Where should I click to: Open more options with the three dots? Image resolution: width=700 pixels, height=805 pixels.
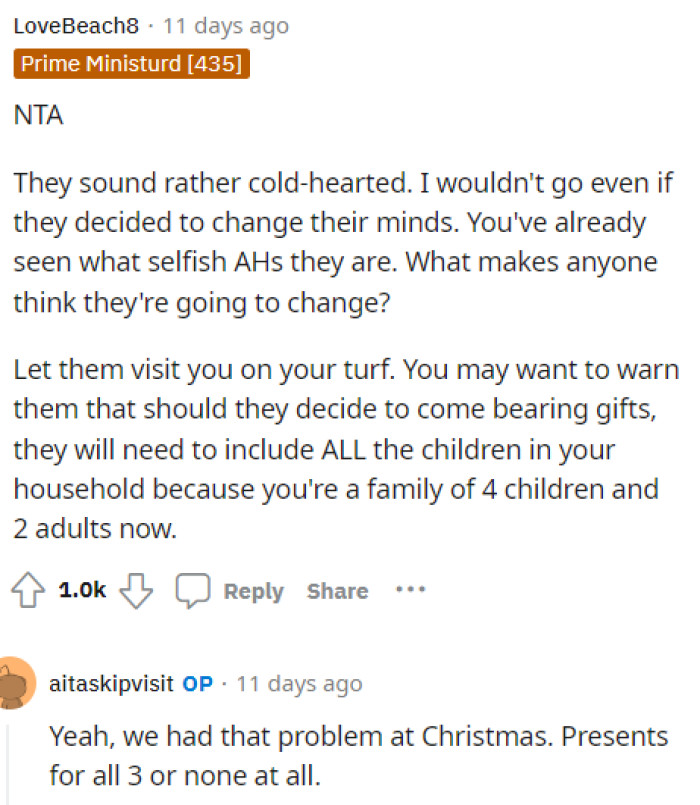coord(410,590)
